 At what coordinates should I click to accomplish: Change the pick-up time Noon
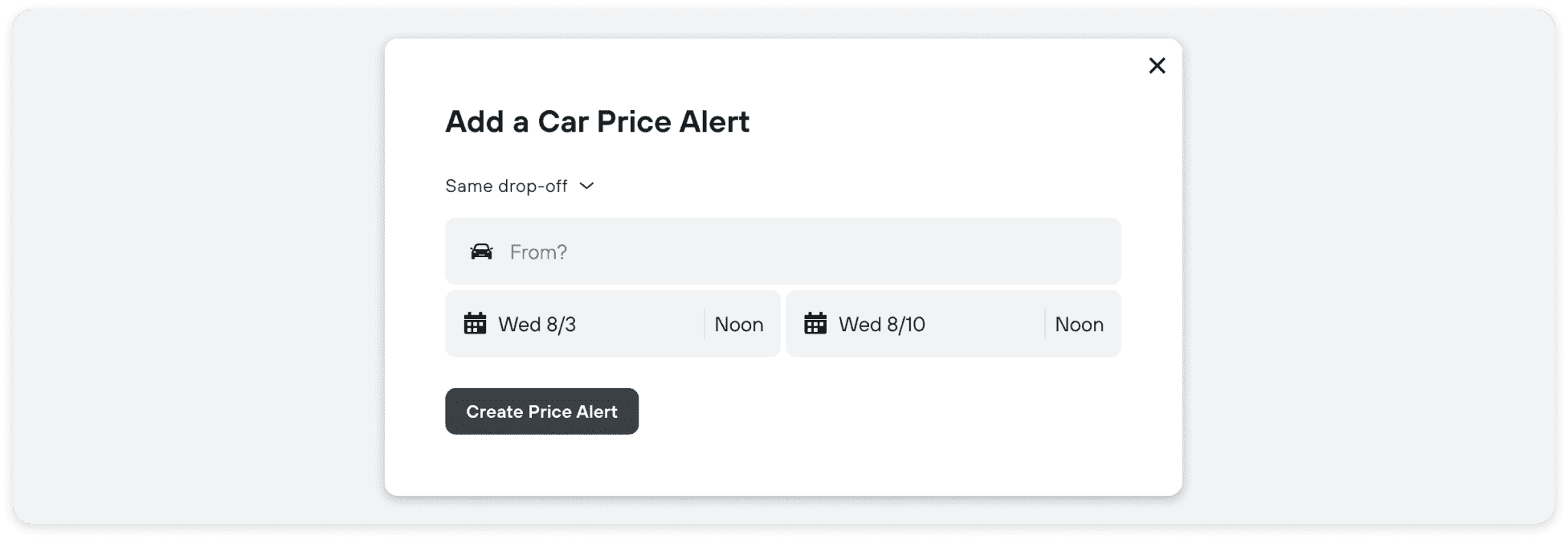739,324
